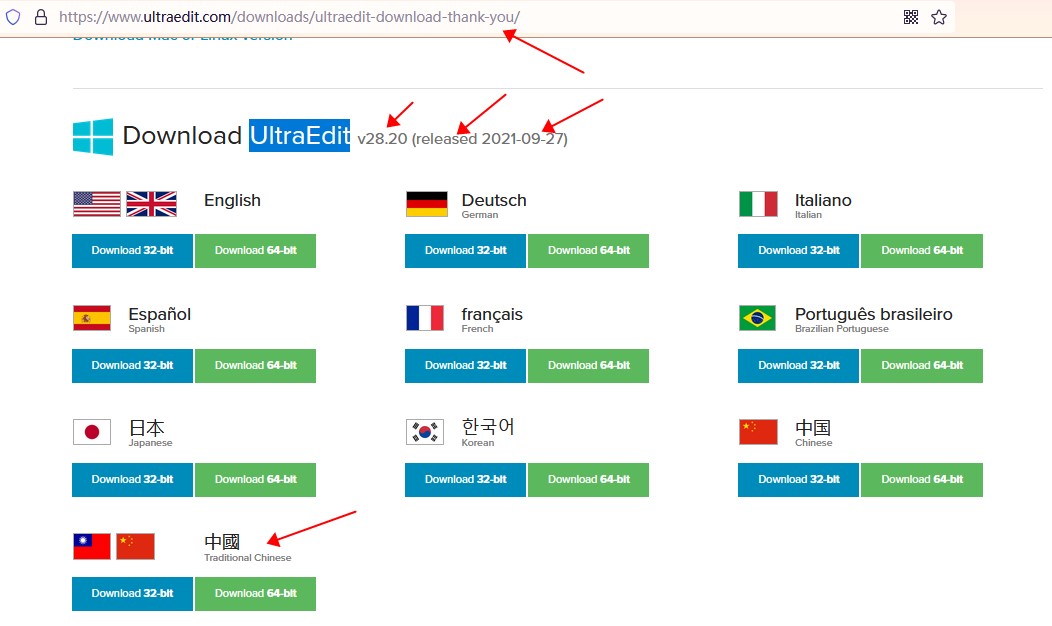Click the China flag in Traditional Chinese row
Screen dimensions: 1052x626
point(136,546)
